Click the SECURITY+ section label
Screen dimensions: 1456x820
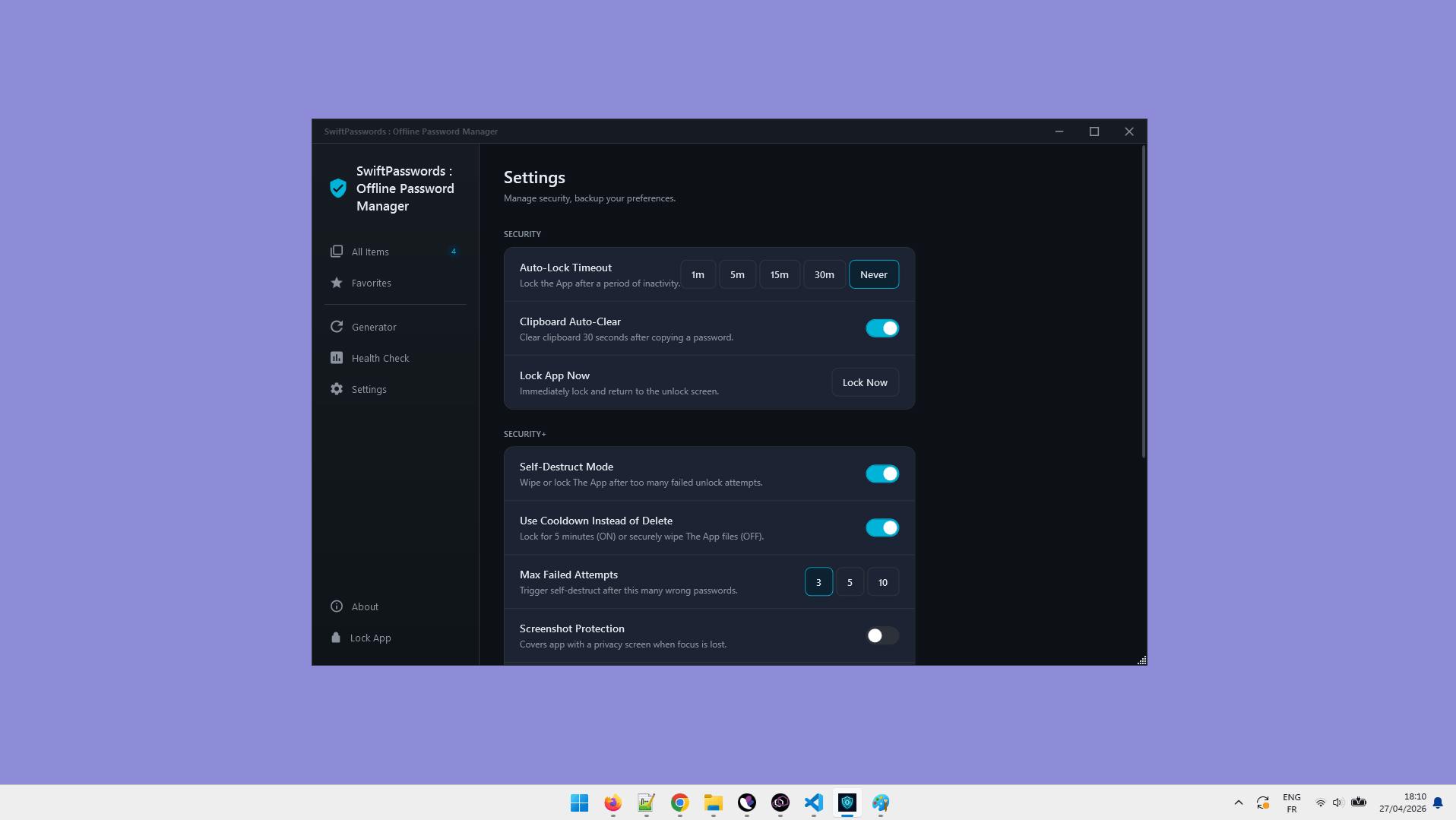point(524,434)
